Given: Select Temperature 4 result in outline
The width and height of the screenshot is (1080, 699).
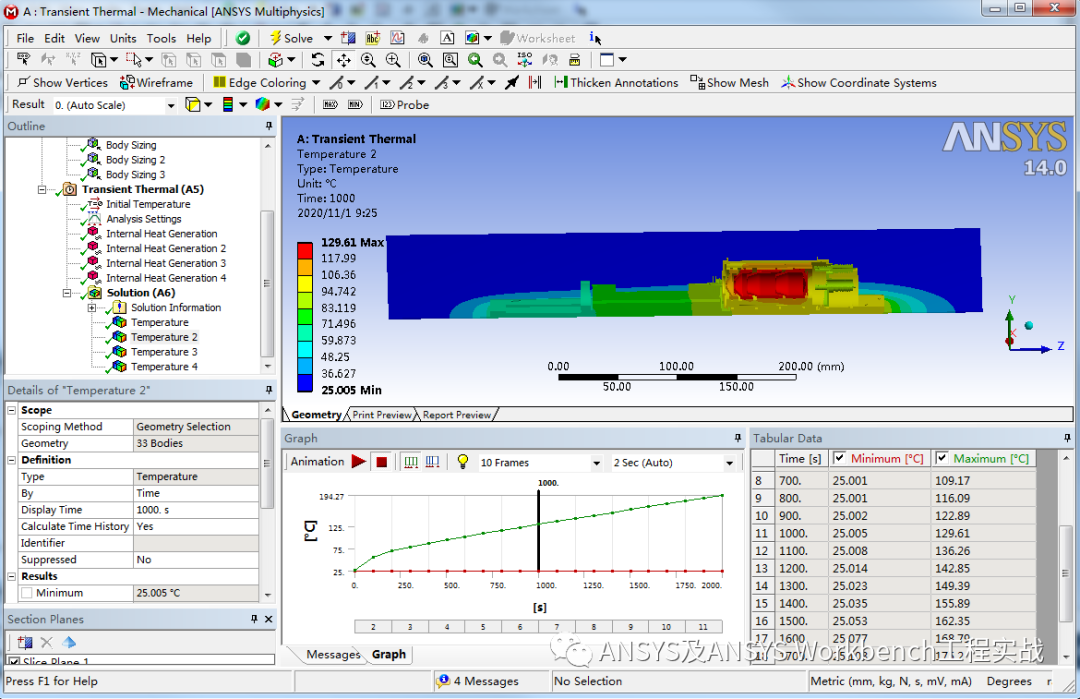Looking at the screenshot, I should tap(164, 367).
